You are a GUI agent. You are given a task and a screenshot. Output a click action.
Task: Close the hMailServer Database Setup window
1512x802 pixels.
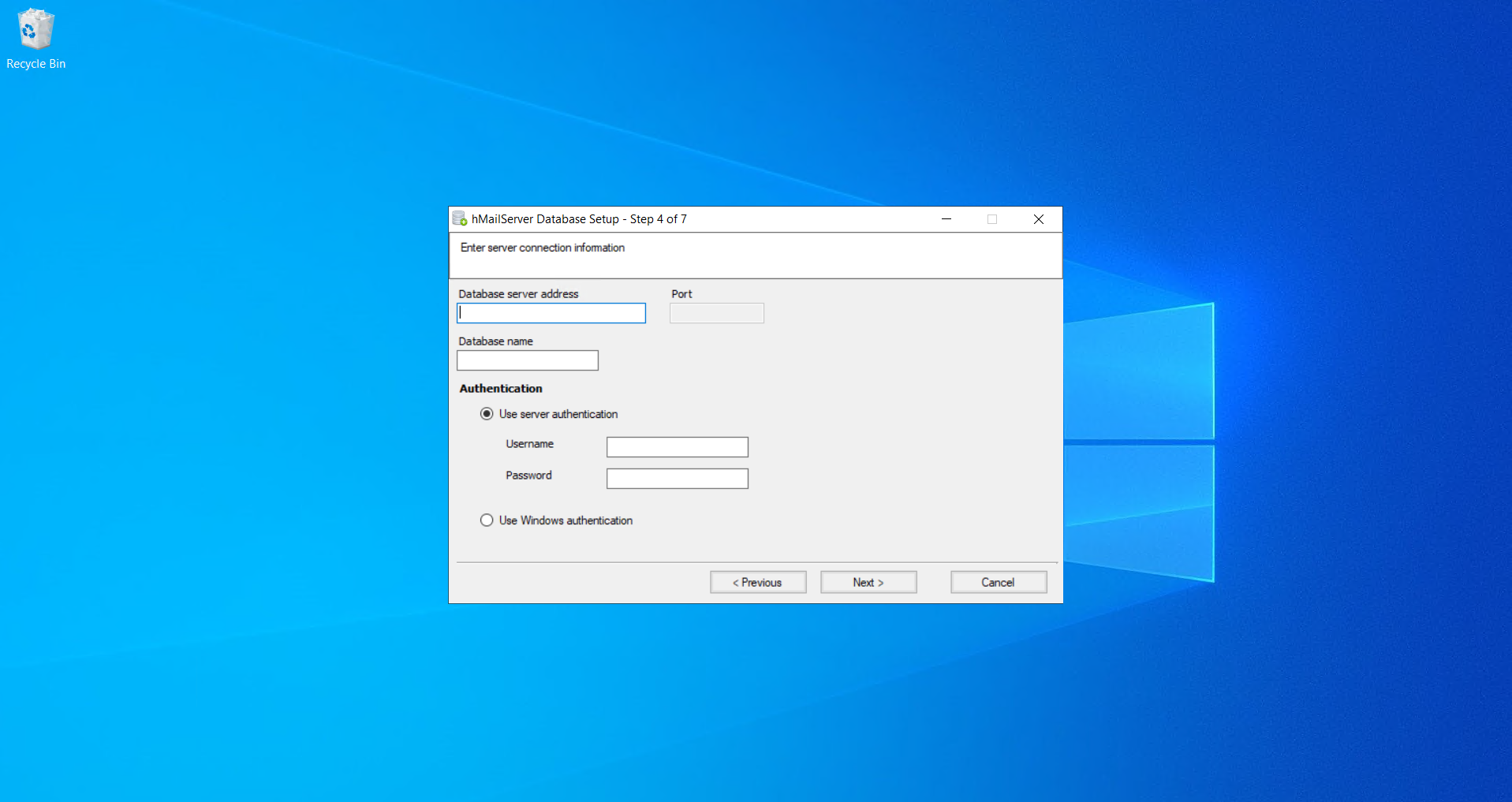(1039, 219)
